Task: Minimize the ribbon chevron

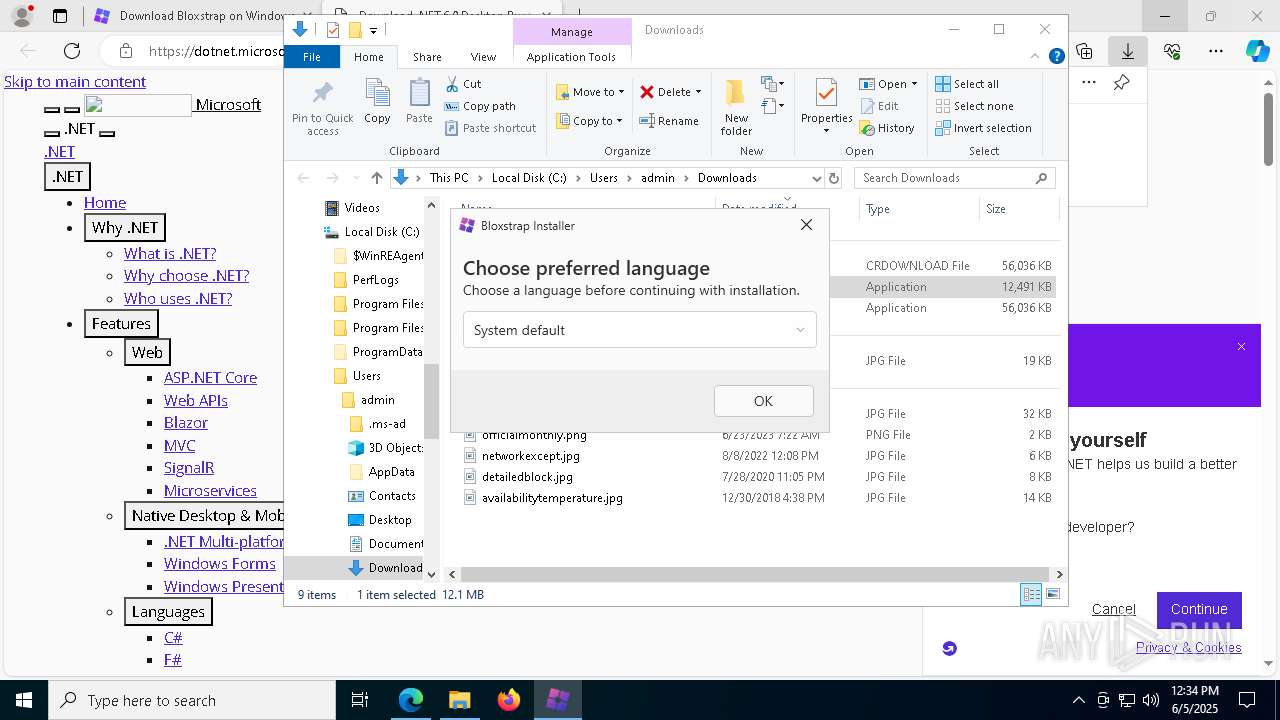Action: (x=1037, y=57)
